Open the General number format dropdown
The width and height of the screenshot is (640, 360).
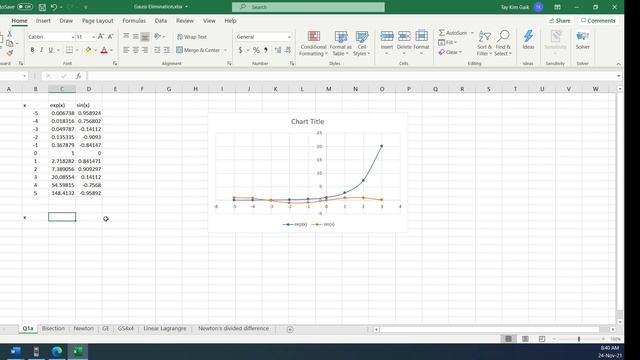click(x=289, y=37)
